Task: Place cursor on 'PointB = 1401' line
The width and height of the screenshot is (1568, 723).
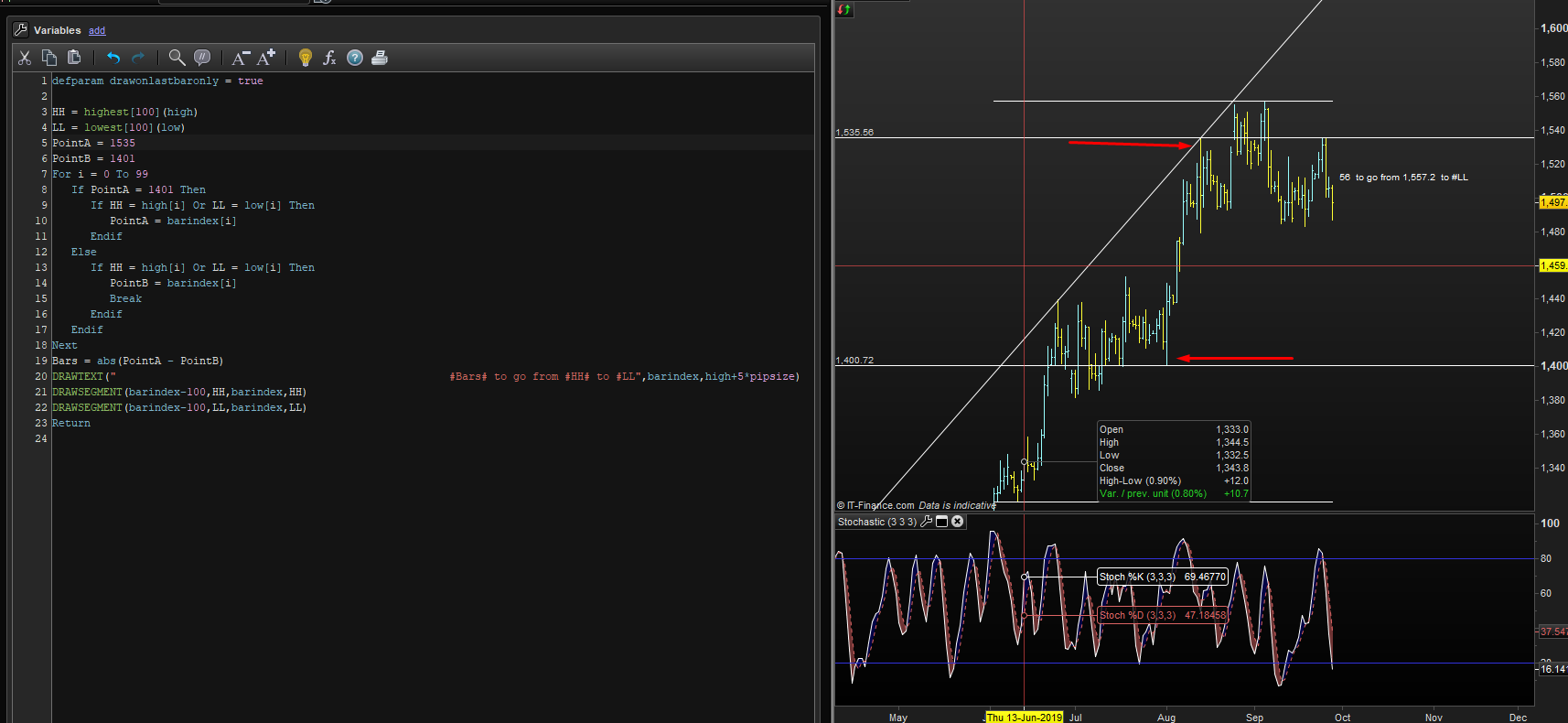Action: 93,158
